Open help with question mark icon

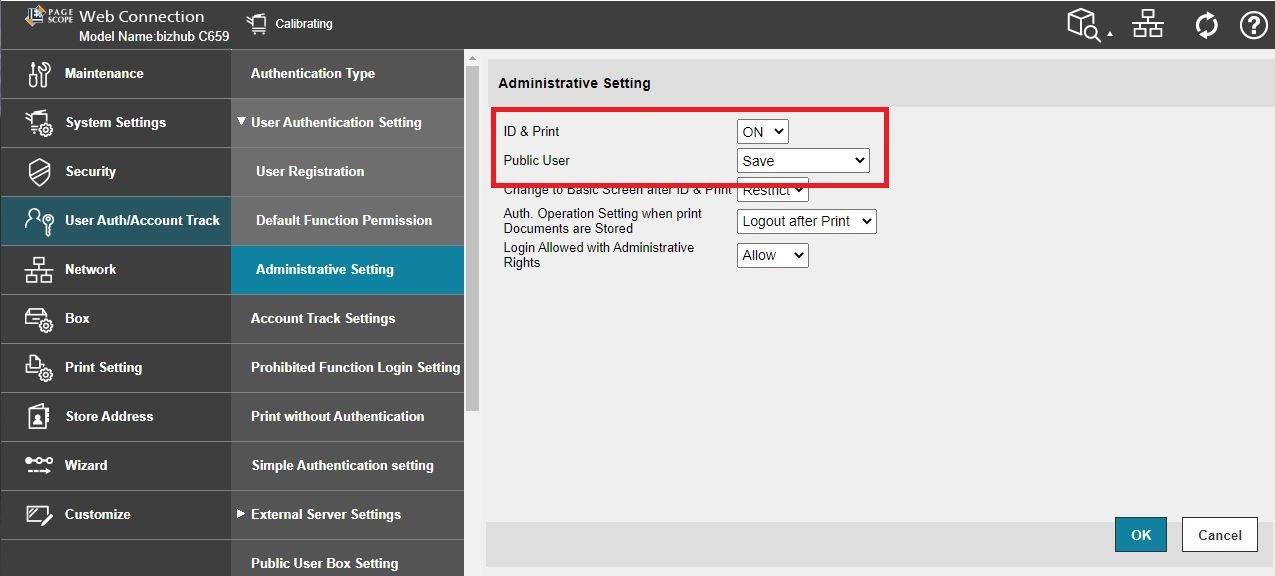coord(1253,26)
